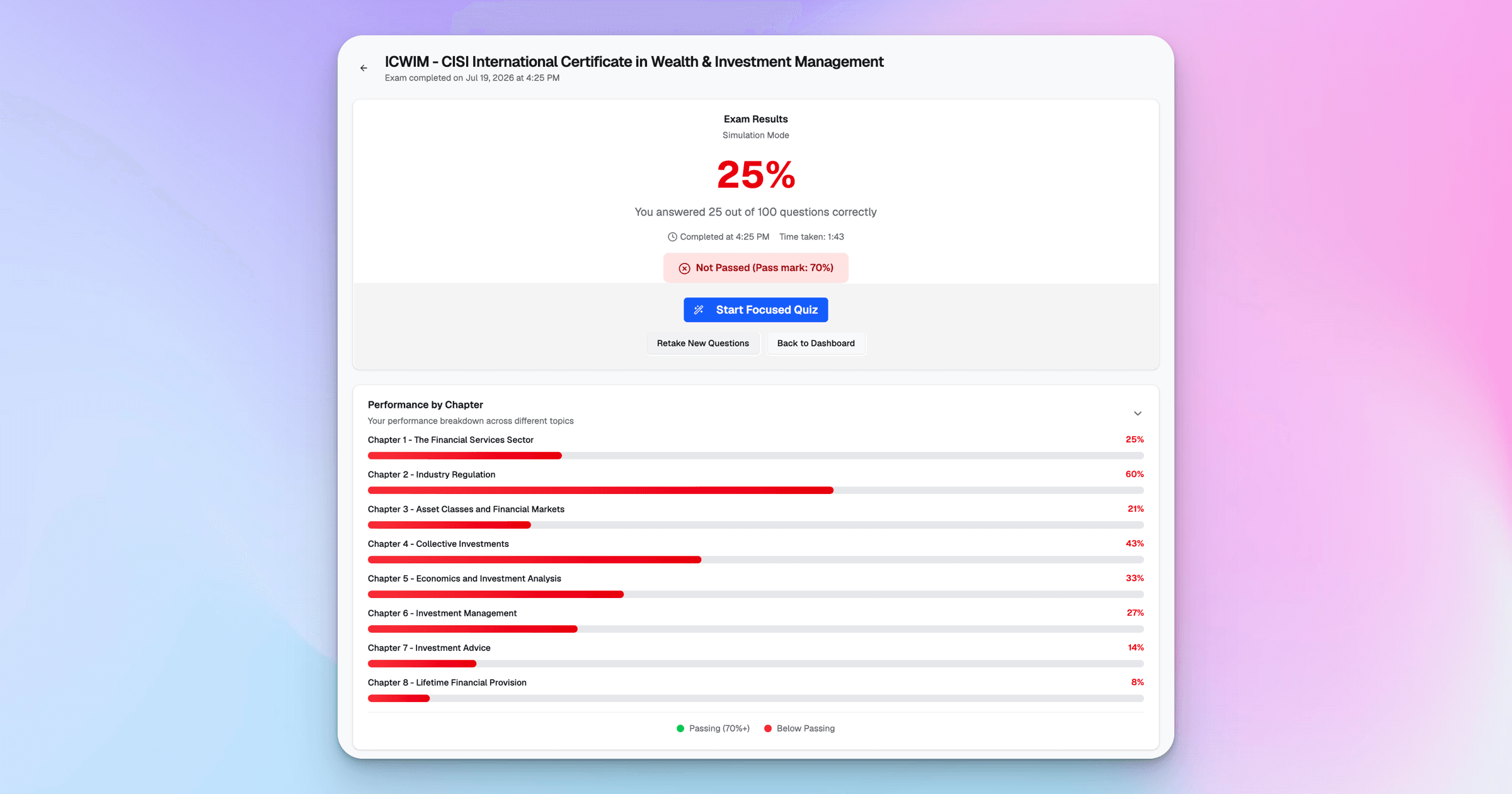
Task: Click Chapter 6 Investment Management progress bar
Action: pos(755,629)
